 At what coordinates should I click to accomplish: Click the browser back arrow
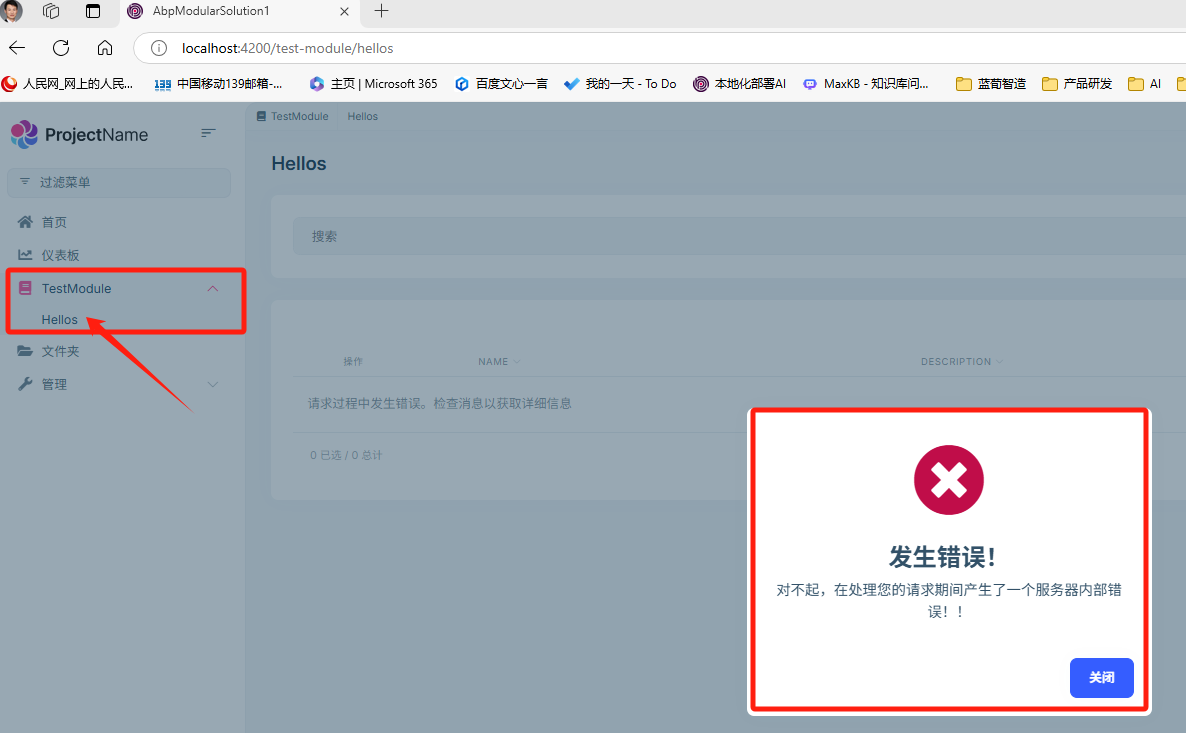pyautogui.click(x=17, y=48)
